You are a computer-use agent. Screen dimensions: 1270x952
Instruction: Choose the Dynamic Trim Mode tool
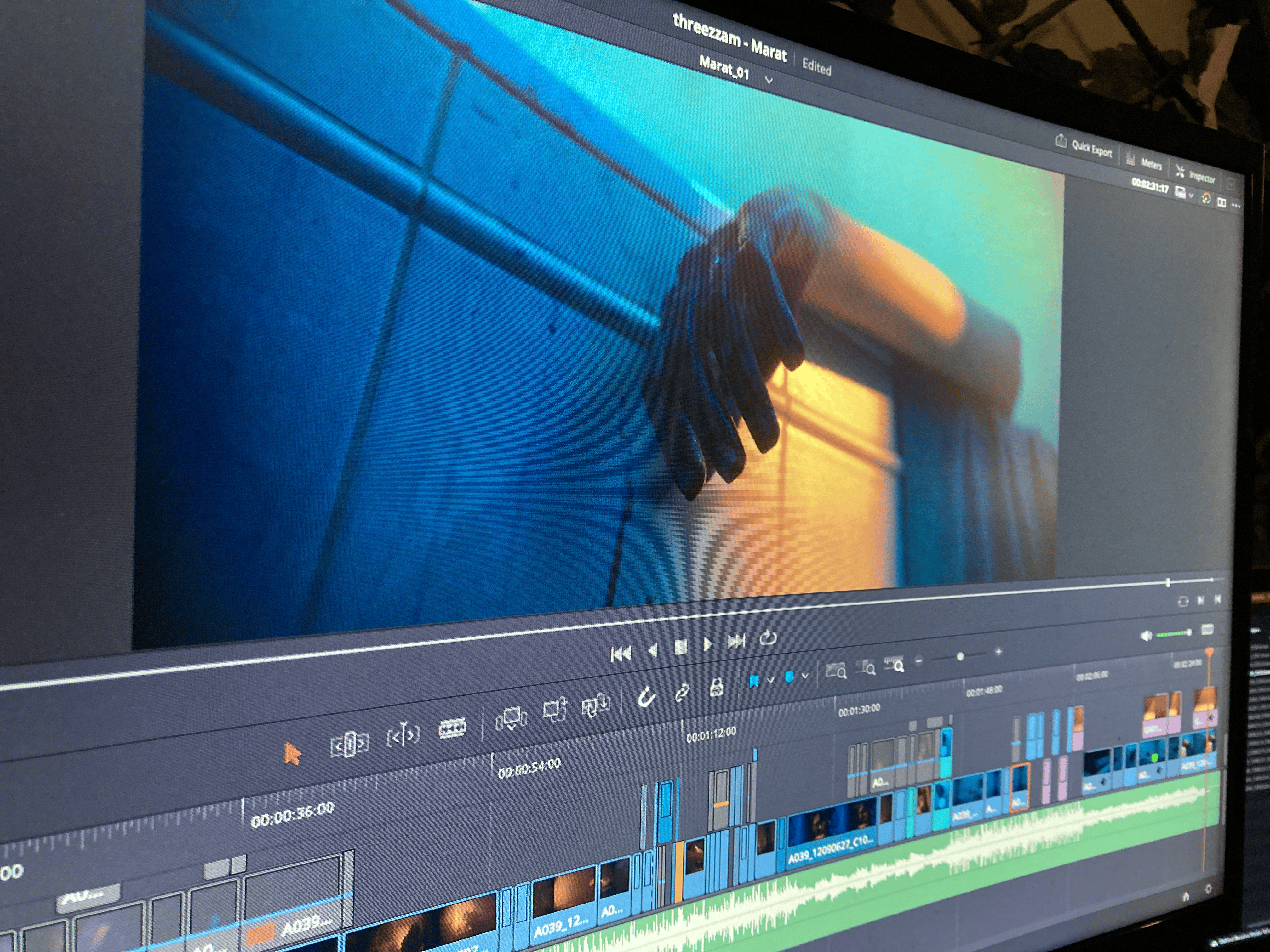[403, 734]
